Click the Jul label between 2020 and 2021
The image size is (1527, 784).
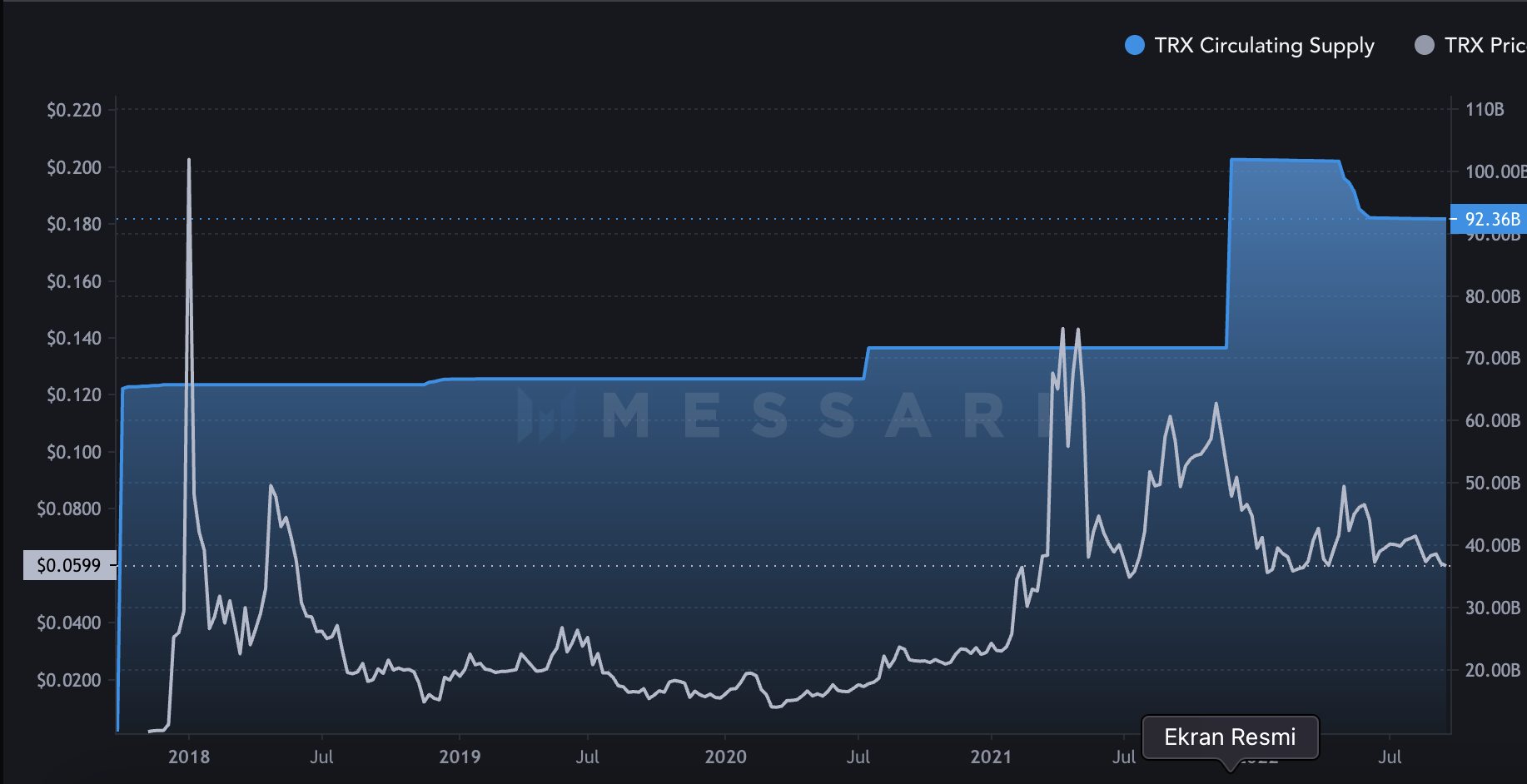coord(858,757)
